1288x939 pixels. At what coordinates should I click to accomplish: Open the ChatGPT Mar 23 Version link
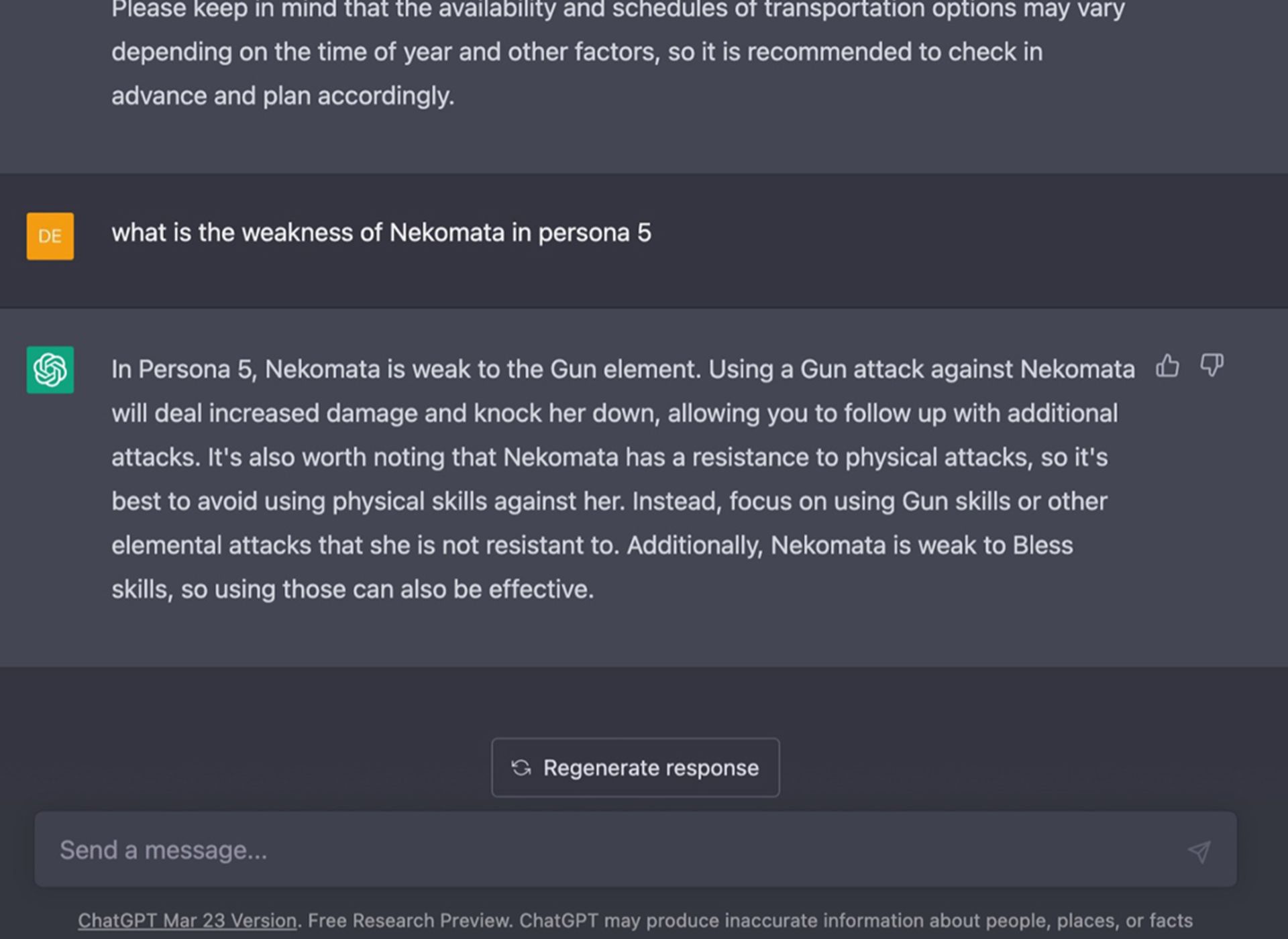187,920
